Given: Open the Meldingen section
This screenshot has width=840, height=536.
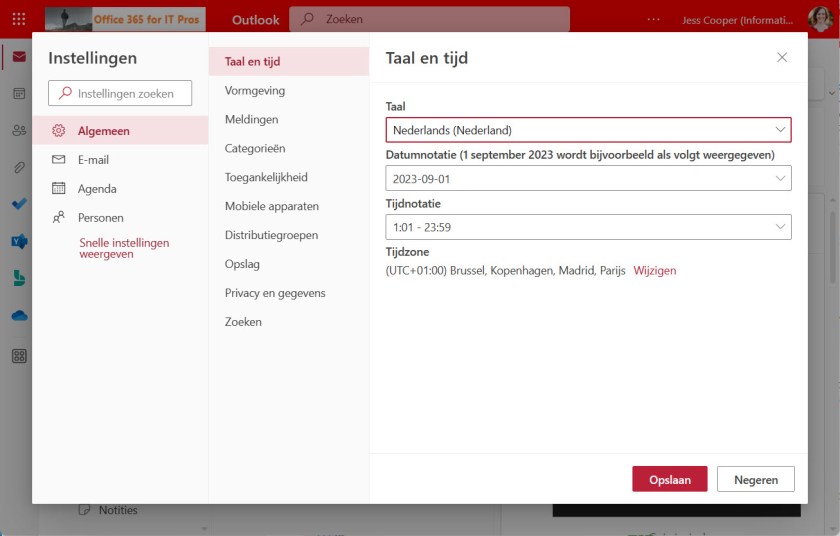Looking at the screenshot, I should point(289,119).
